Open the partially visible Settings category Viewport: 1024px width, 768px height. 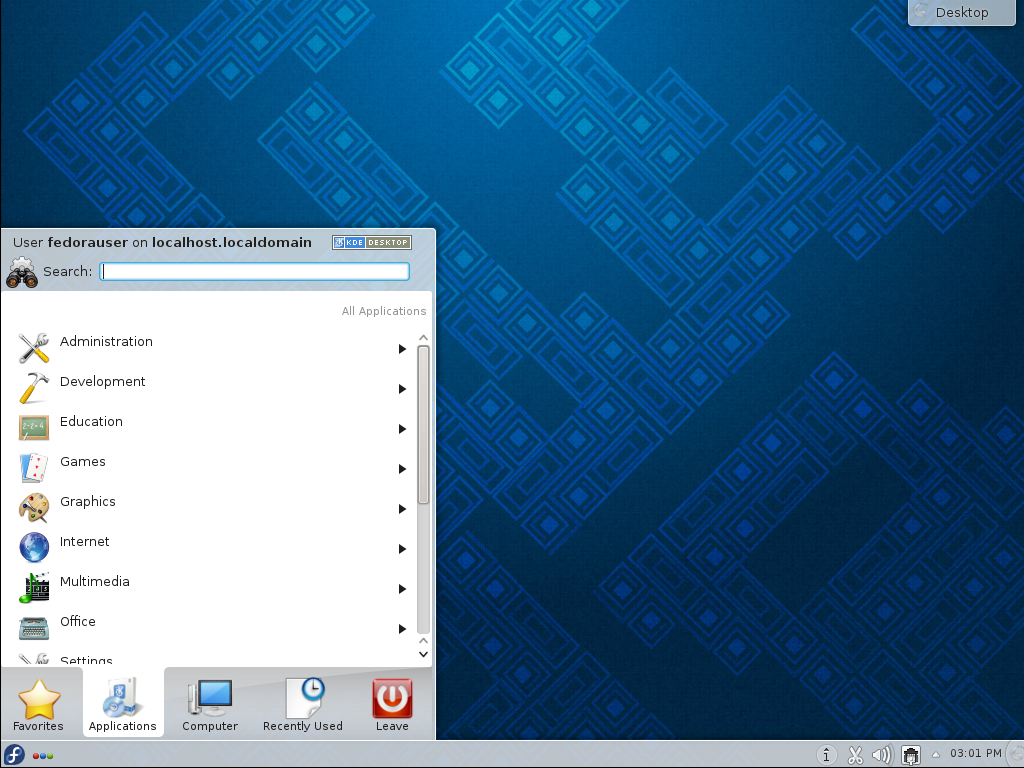pos(214,658)
